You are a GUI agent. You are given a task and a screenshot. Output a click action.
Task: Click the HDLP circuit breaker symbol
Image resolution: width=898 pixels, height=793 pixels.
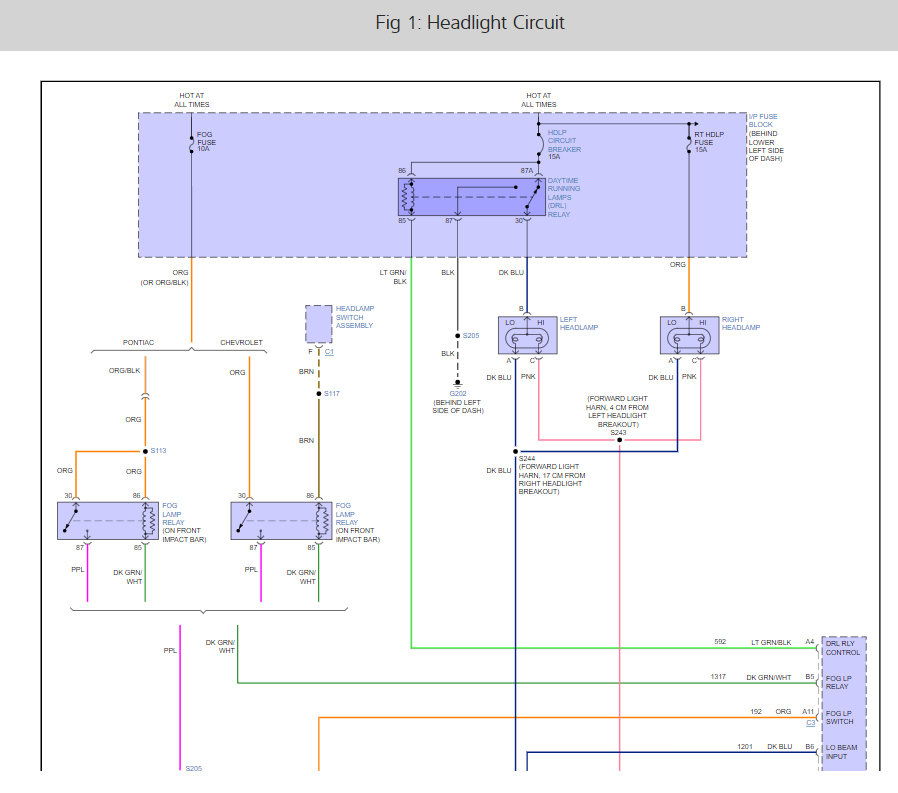click(538, 144)
